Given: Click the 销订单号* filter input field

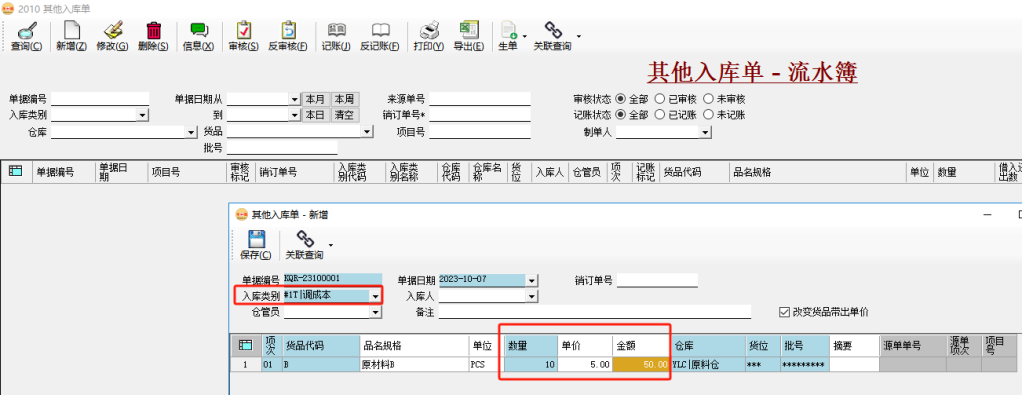Looking at the screenshot, I should [480, 116].
